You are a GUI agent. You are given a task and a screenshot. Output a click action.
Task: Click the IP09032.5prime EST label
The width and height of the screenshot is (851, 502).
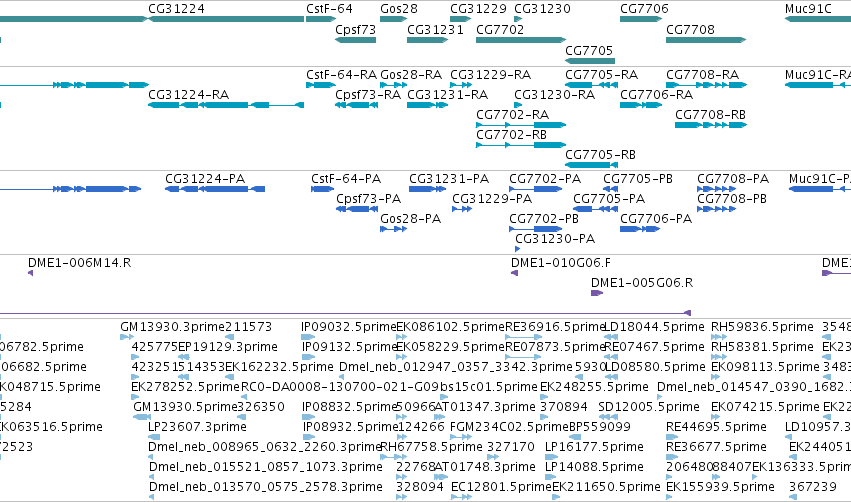coord(349,327)
